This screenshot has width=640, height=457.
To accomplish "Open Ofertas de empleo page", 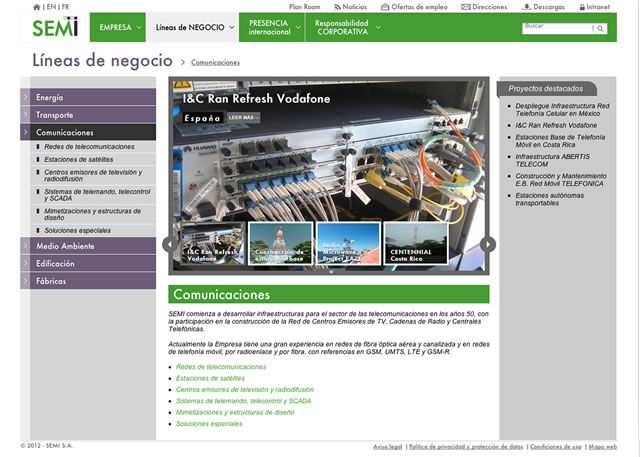I will tap(414, 7).
